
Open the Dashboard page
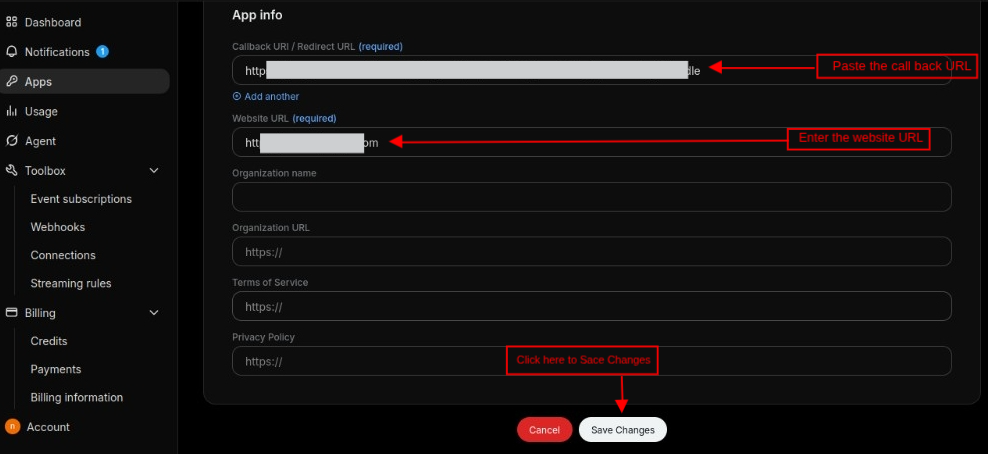pos(53,22)
